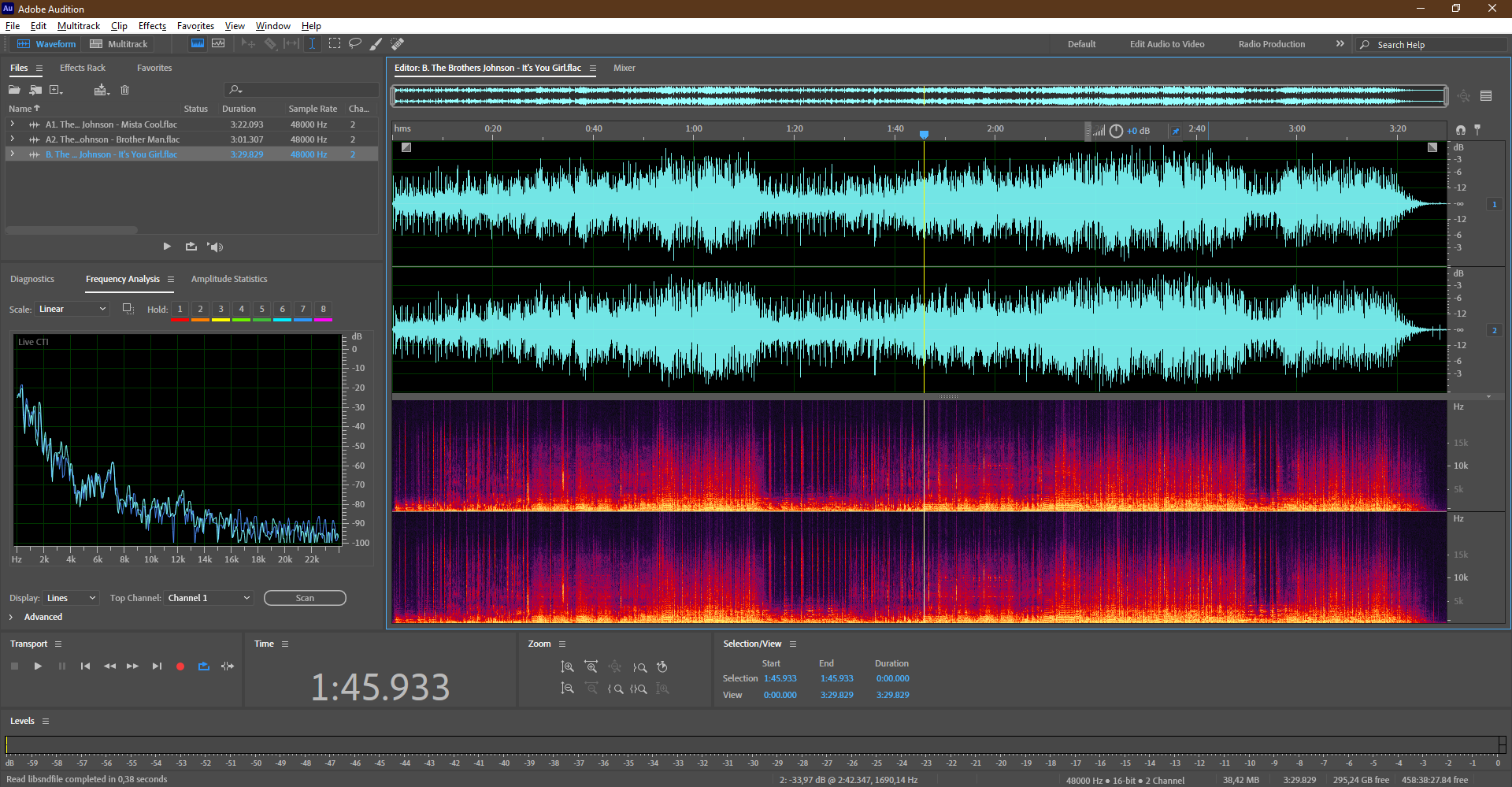Switch to Multitrack view

pyautogui.click(x=119, y=44)
